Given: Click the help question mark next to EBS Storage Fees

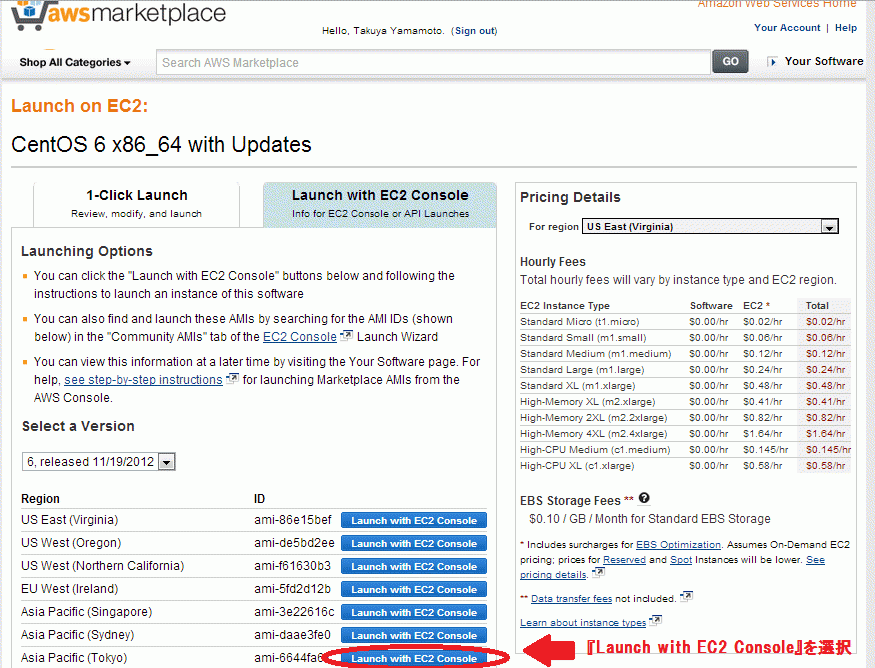Looking at the screenshot, I should [644, 498].
